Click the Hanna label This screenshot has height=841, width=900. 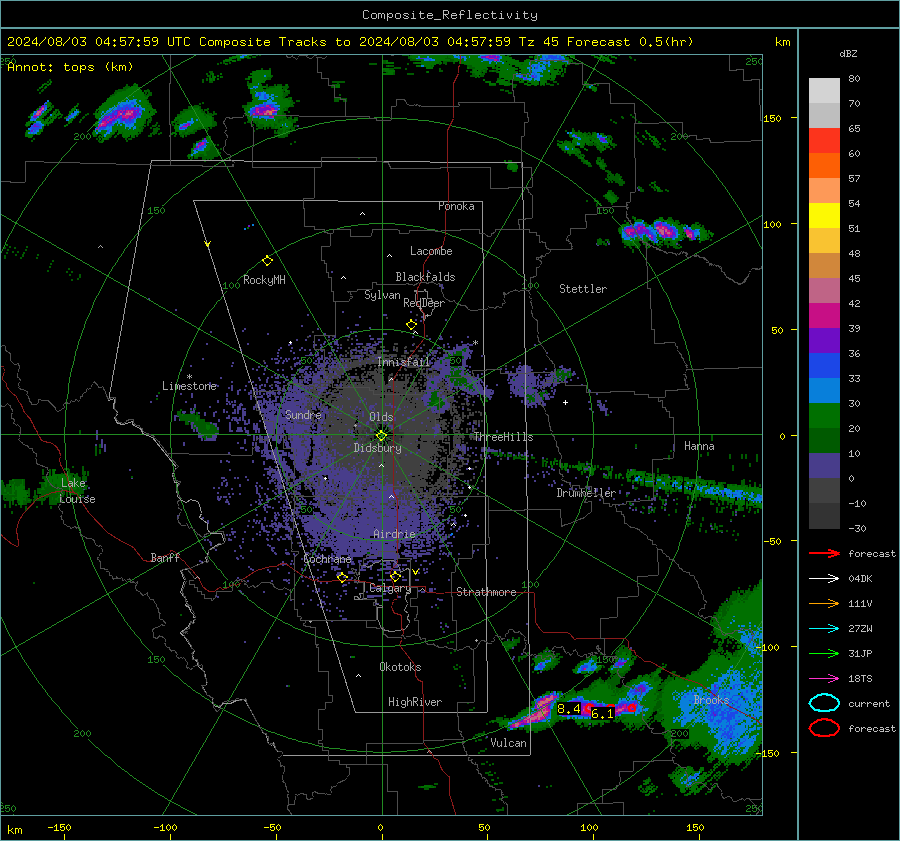pos(699,446)
